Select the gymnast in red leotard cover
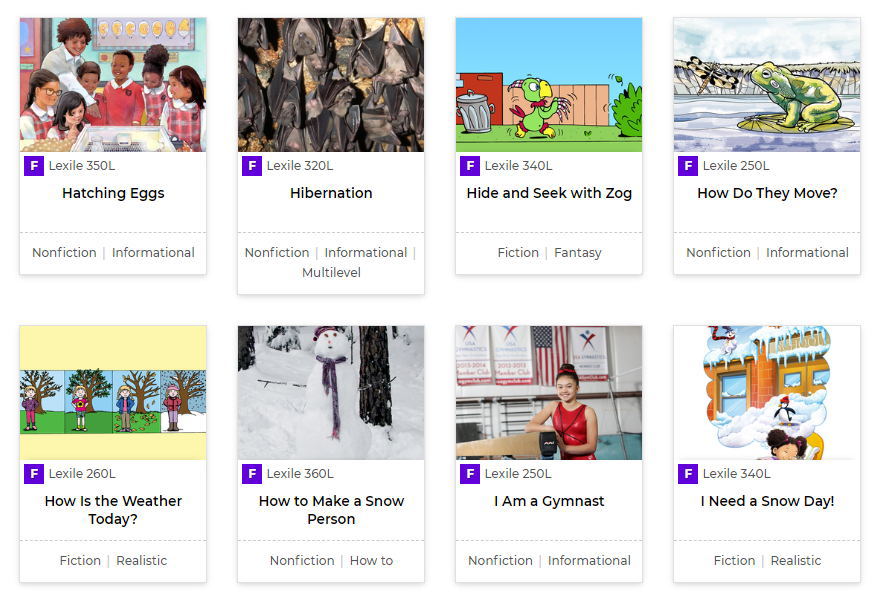Image resolution: width=888 pixels, height=602 pixels. (x=549, y=393)
